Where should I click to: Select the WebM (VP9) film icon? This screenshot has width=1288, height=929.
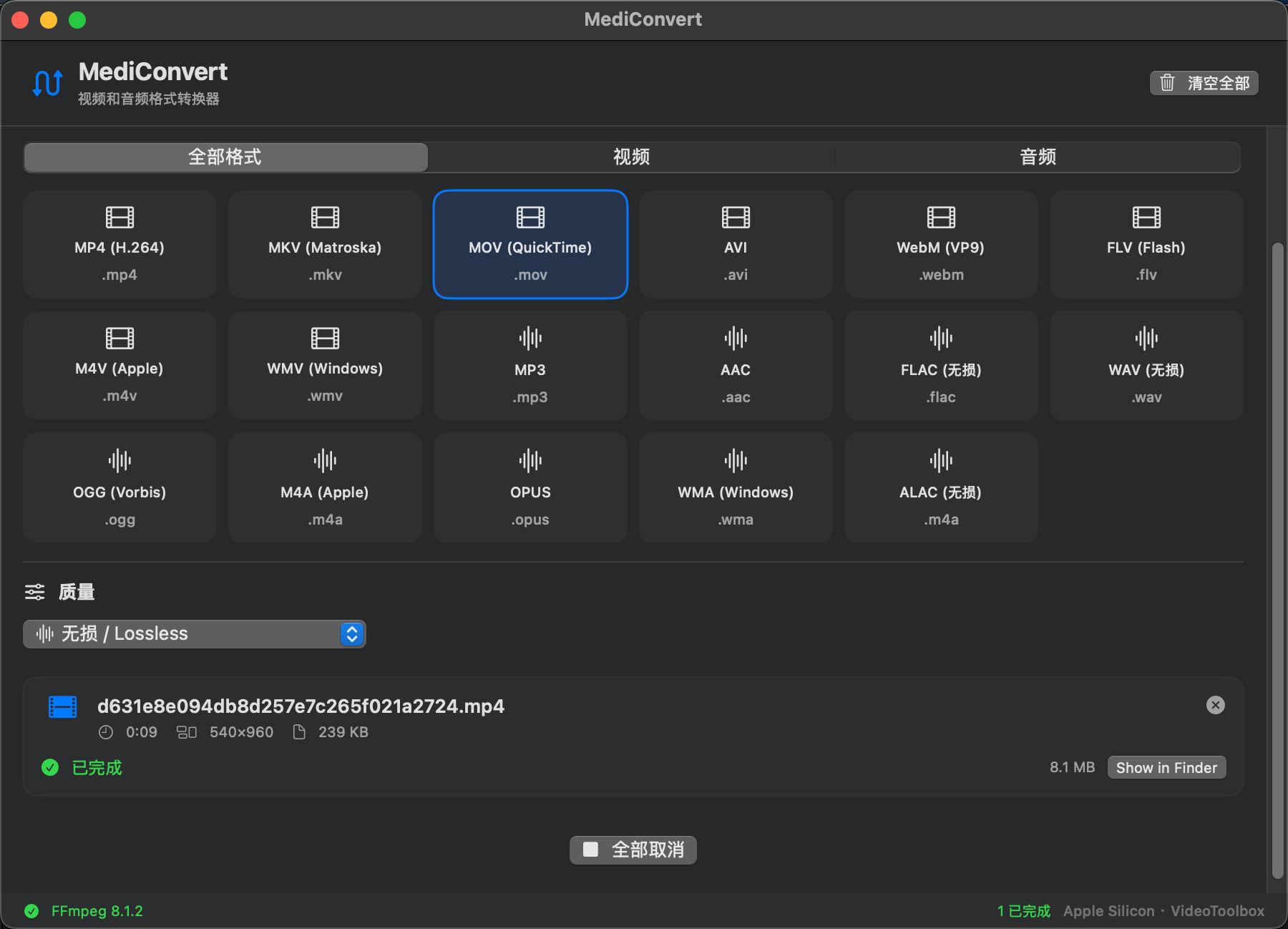(941, 217)
